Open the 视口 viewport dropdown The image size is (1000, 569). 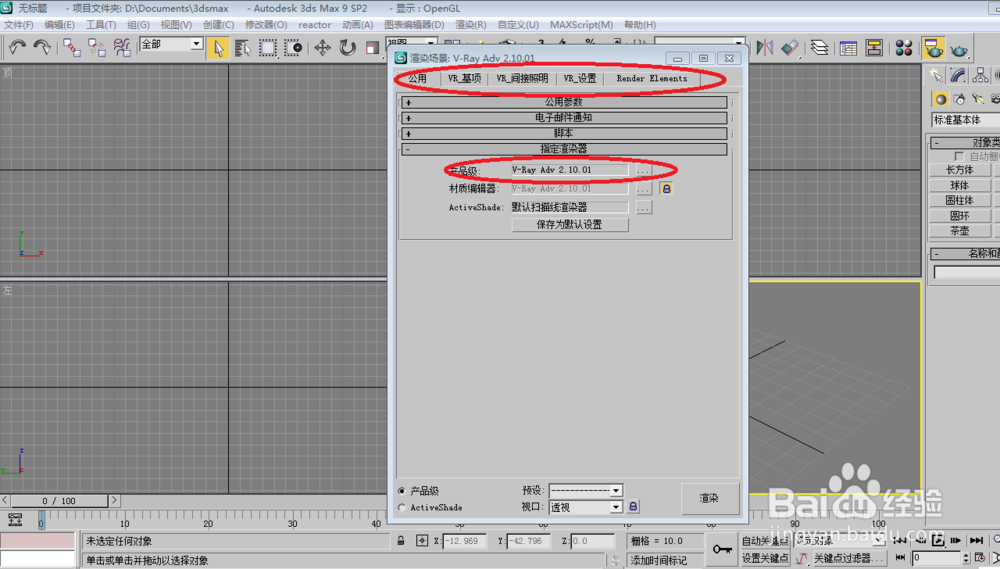tap(585, 507)
